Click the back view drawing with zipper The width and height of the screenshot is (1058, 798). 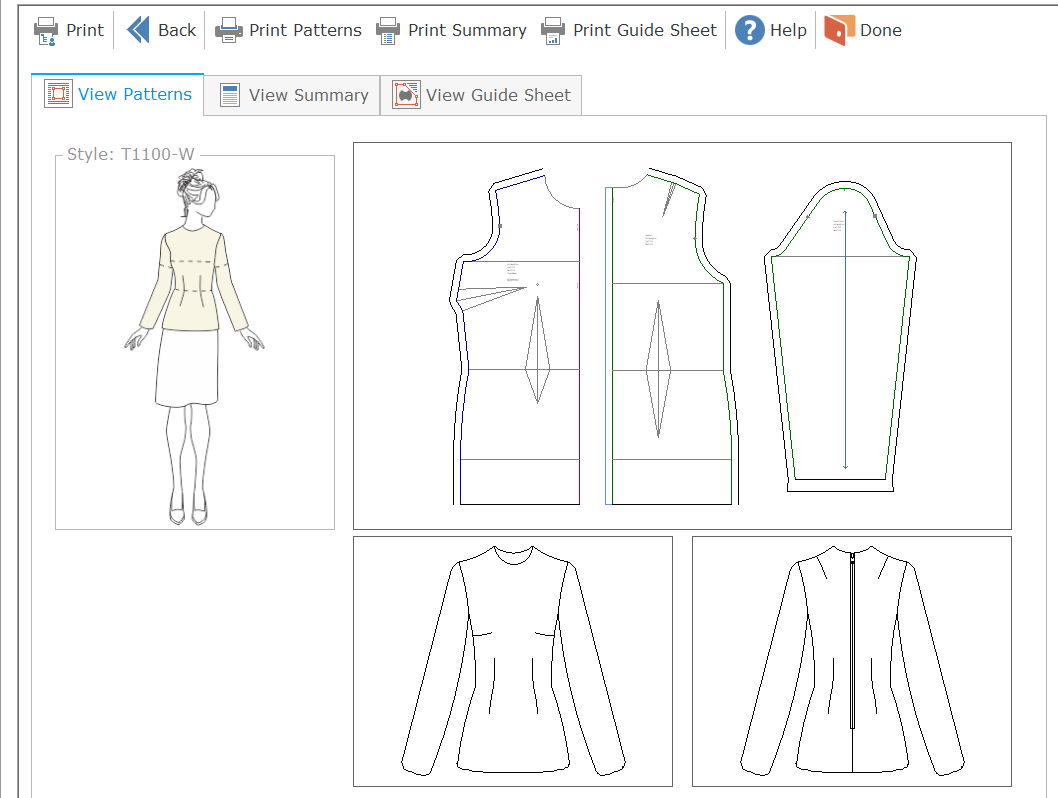(851, 662)
